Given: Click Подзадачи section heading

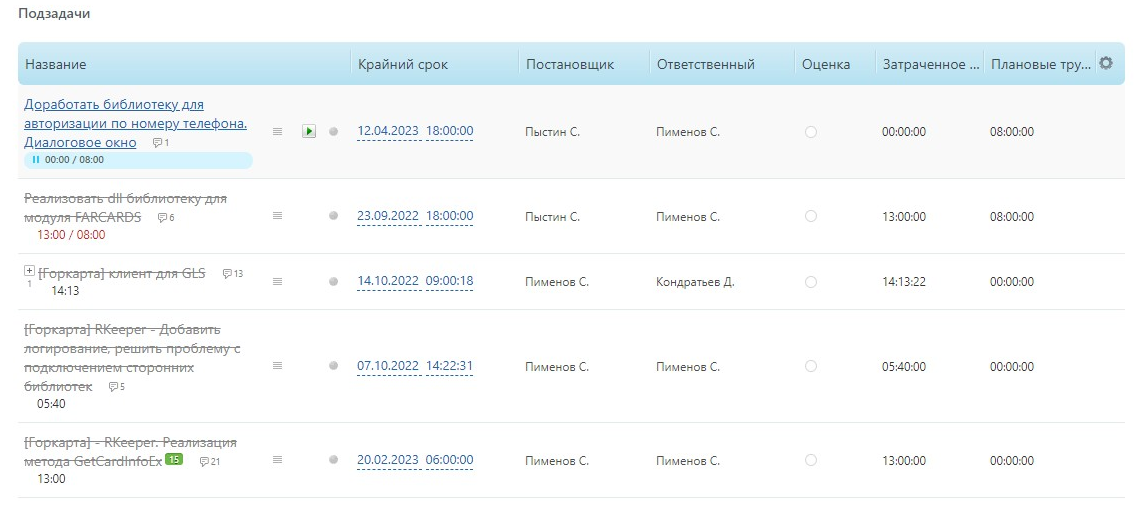Looking at the screenshot, I should pos(54,14).
